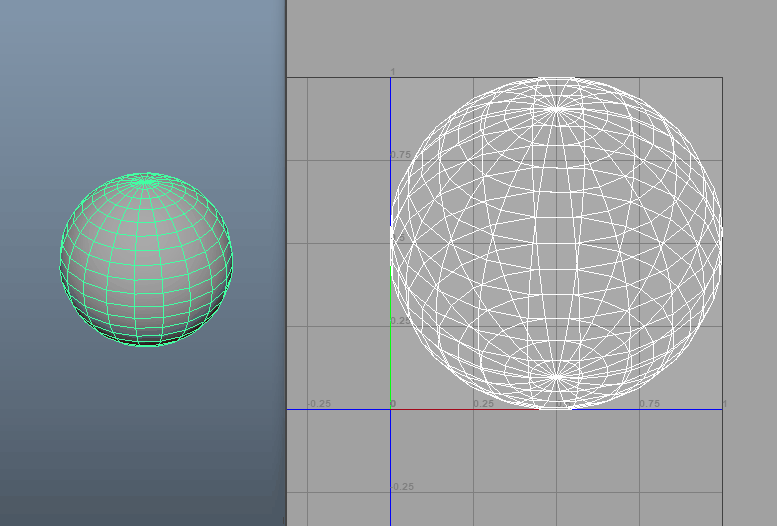The width and height of the screenshot is (777, 526).
Task: Click the "0.25" label on horizontal axis
Action: click(x=483, y=404)
